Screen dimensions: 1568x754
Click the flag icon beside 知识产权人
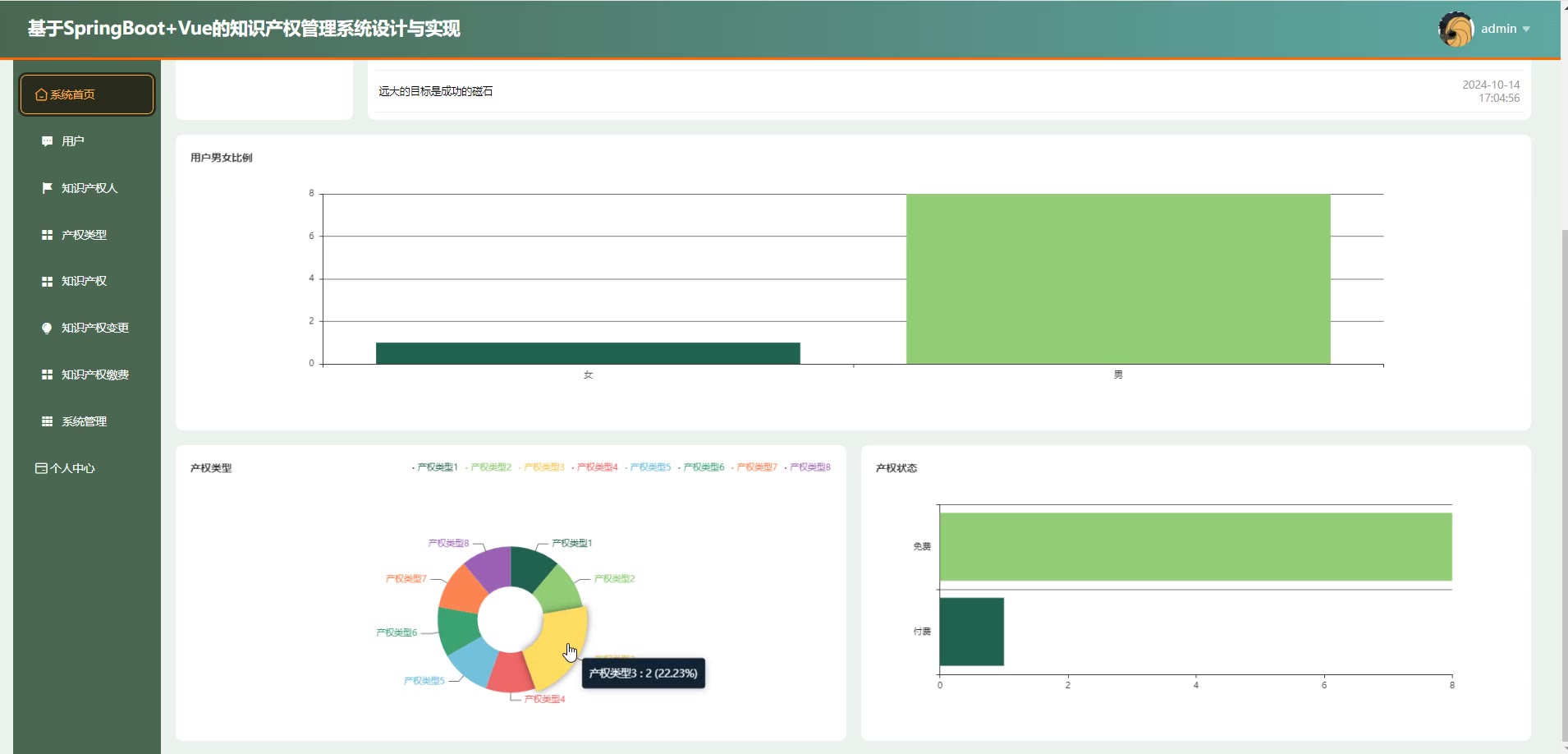(47, 188)
